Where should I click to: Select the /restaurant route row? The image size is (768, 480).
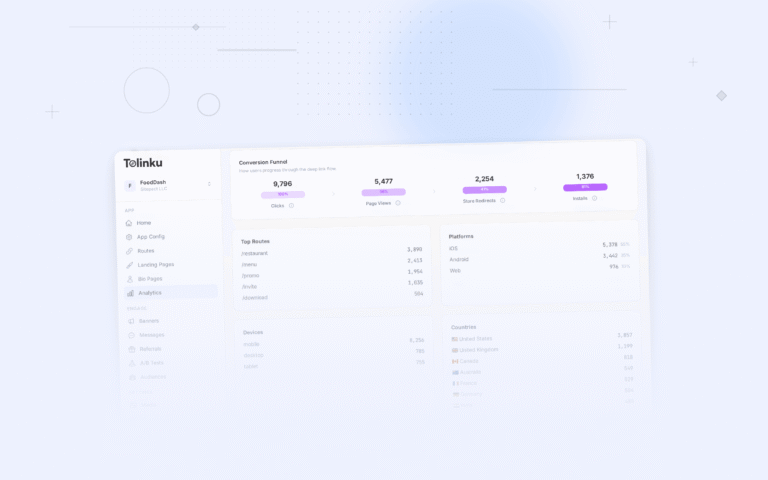click(x=332, y=251)
